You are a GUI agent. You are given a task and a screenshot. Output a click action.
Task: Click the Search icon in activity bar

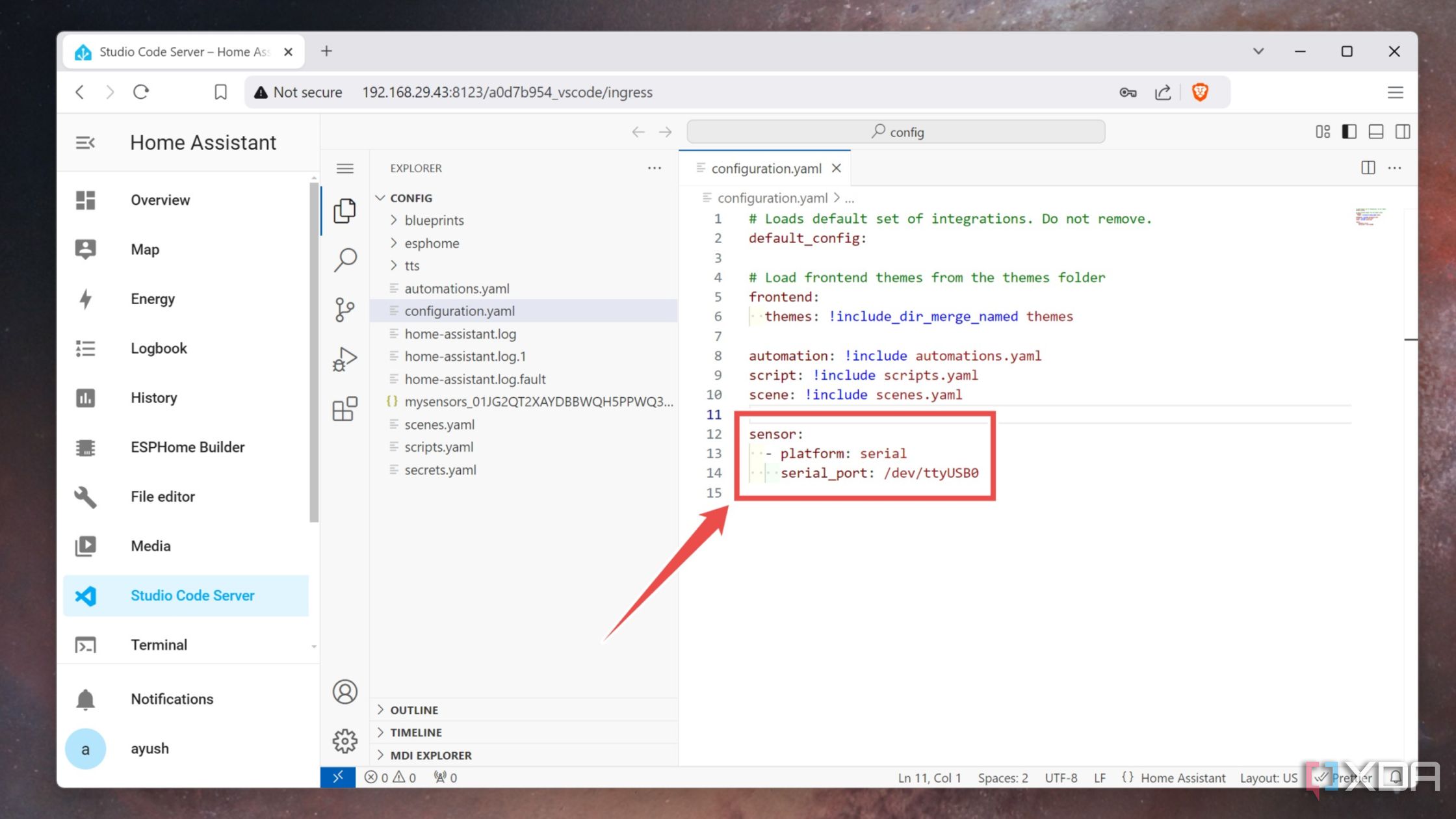(345, 260)
